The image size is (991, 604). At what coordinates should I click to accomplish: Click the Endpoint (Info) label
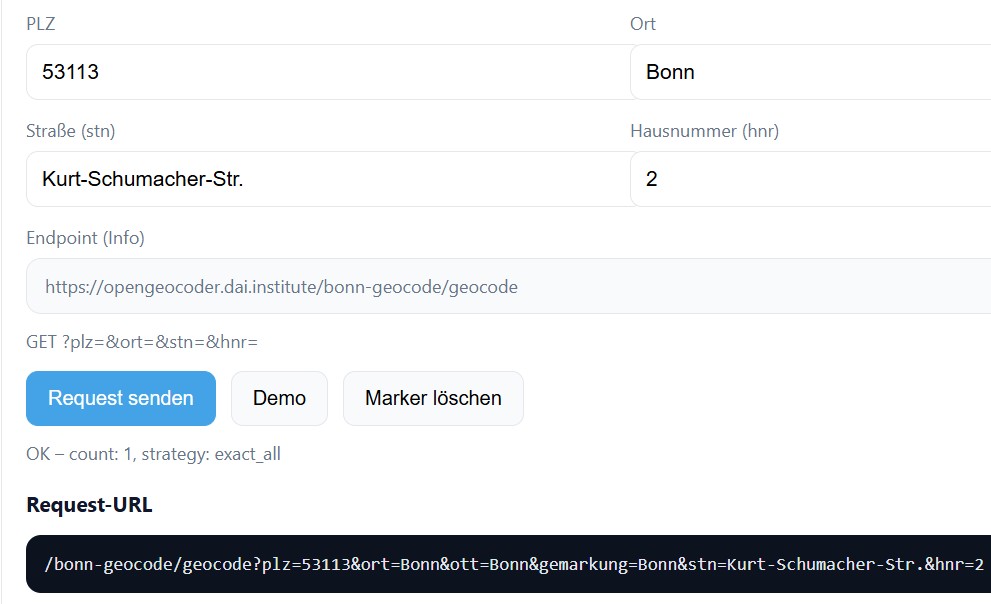(x=85, y=238)
